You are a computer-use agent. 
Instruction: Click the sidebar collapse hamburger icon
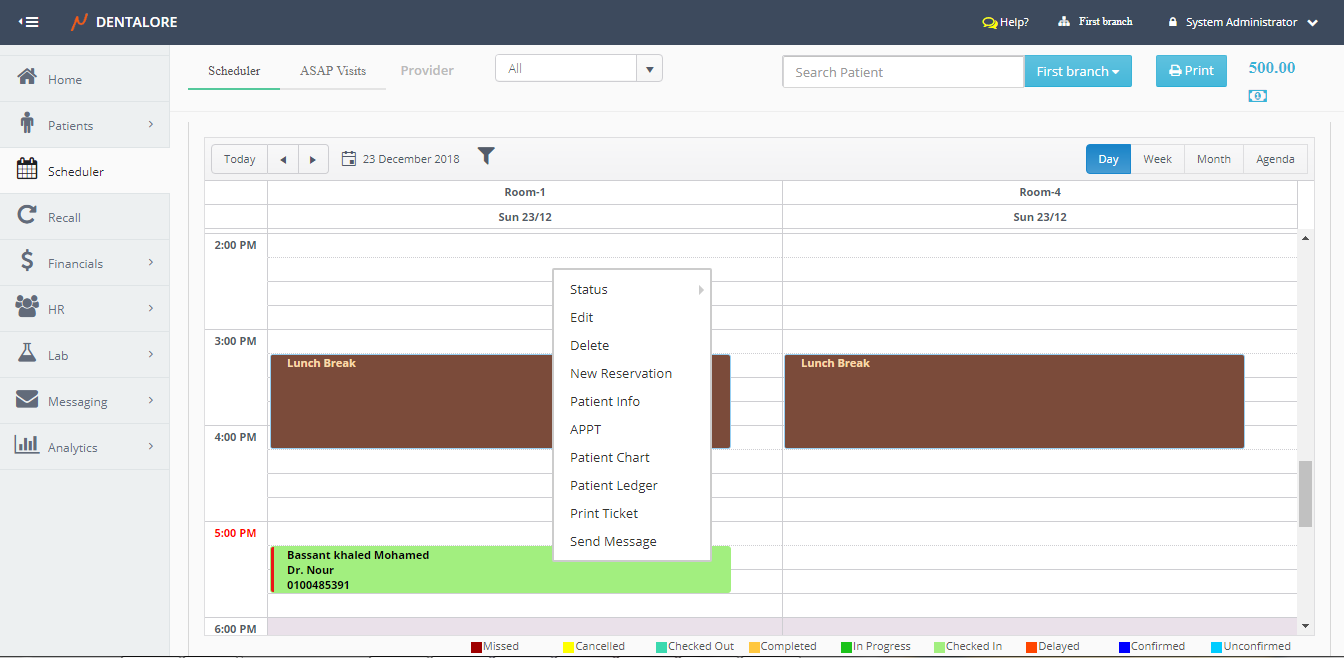pos(28,22)
